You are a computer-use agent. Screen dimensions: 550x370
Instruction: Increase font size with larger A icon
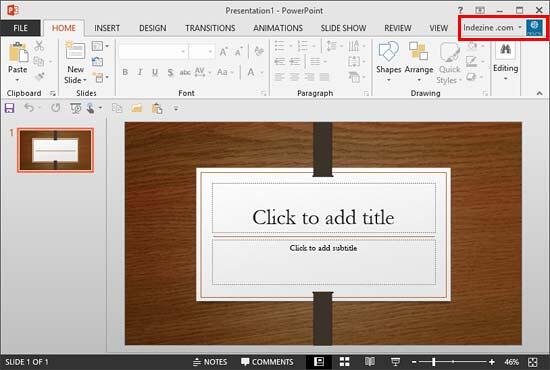pyautogui.click(x=223, y=52)
